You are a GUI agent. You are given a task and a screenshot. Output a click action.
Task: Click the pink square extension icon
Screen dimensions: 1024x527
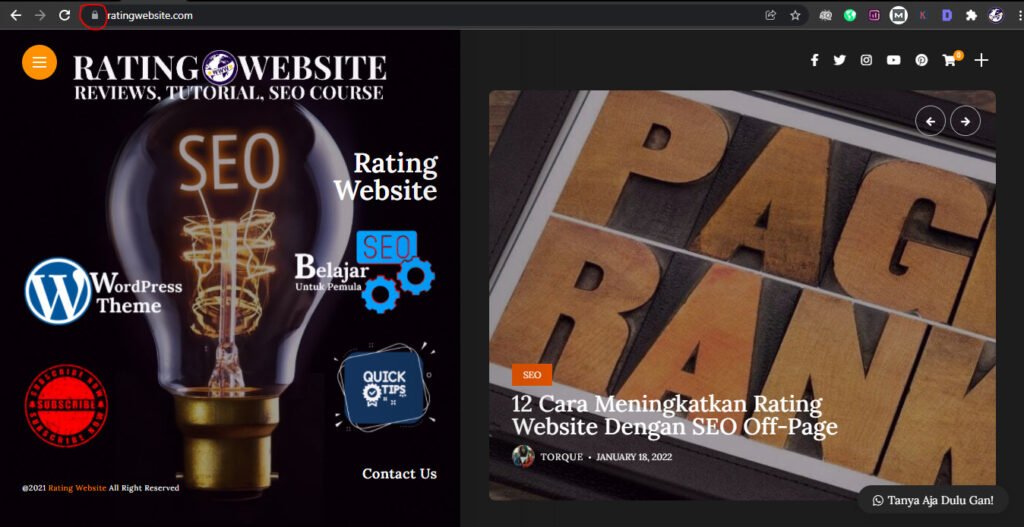[874, 15]
